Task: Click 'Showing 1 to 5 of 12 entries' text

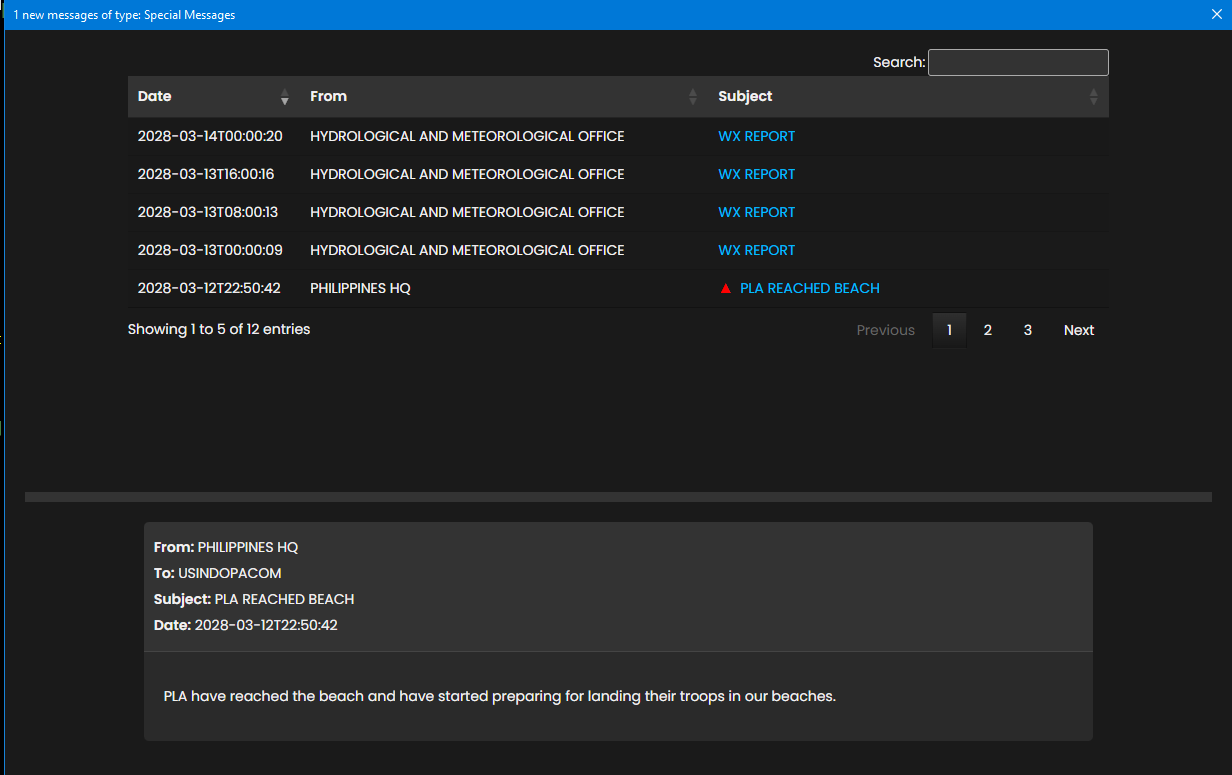Action: pyautogui.click(x=219, y=329)
